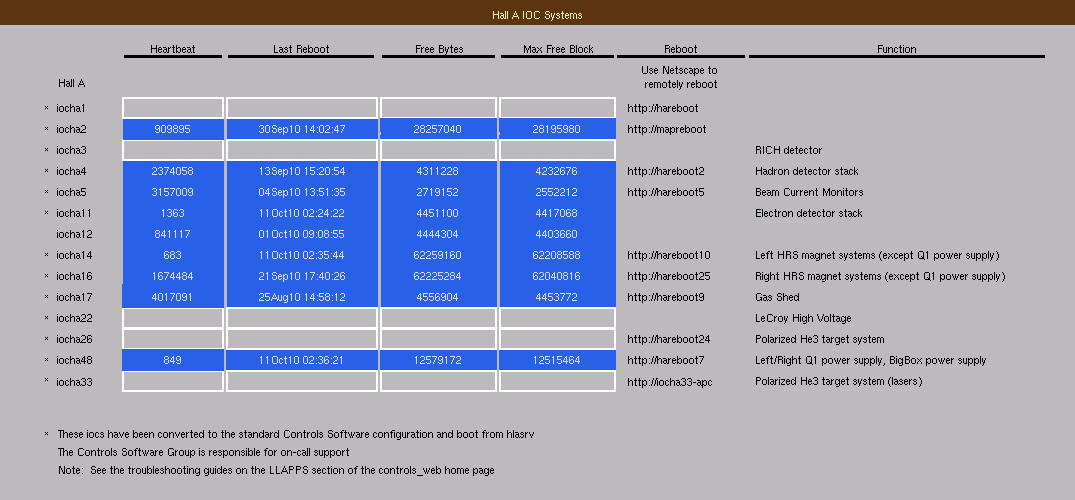Viewport: 1075px width, 500px height.
Task: Click max free block 12515464
Action: 557,360
